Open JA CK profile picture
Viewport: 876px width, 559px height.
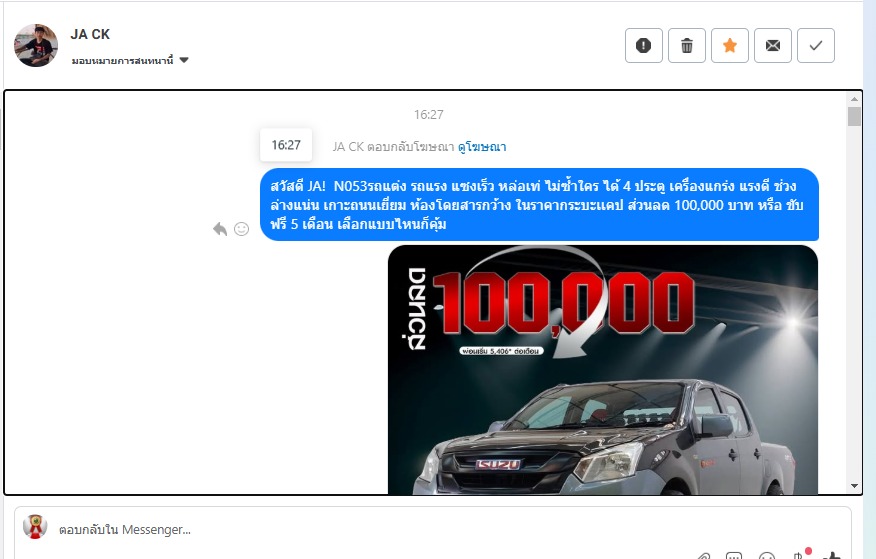pyautogui.click(x=36, y=45)
